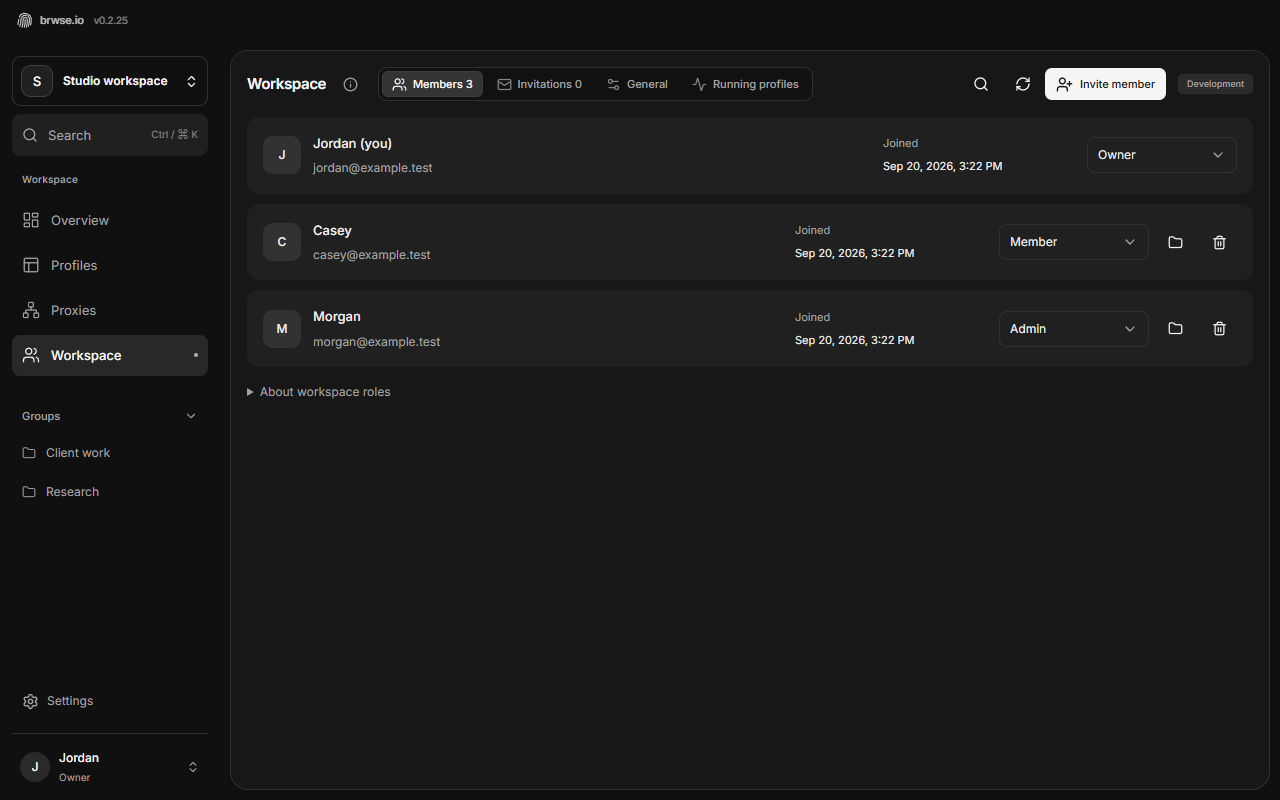Open Casey's folder access icon
Image resolution: width=1280 pixels, height=800 pixels.
pyautogui.click(x=1175, y=242)
